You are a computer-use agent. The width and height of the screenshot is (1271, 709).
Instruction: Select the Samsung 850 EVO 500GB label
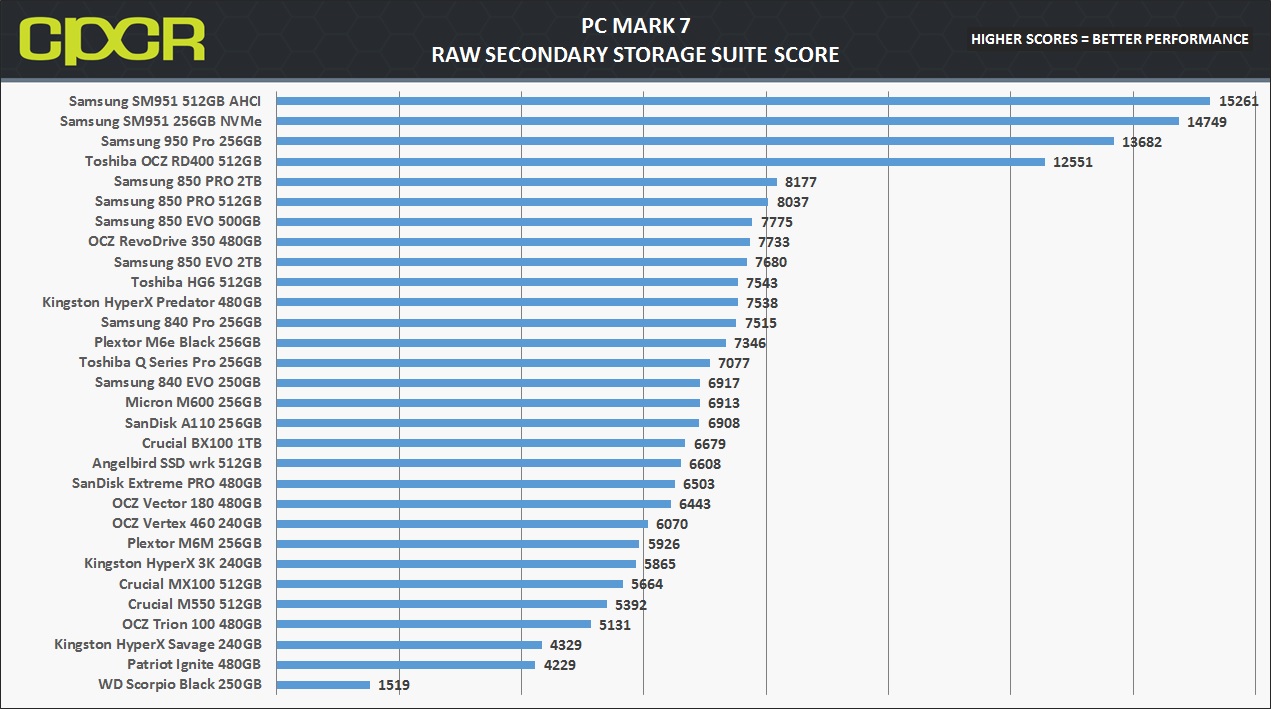tap(178, 222)
